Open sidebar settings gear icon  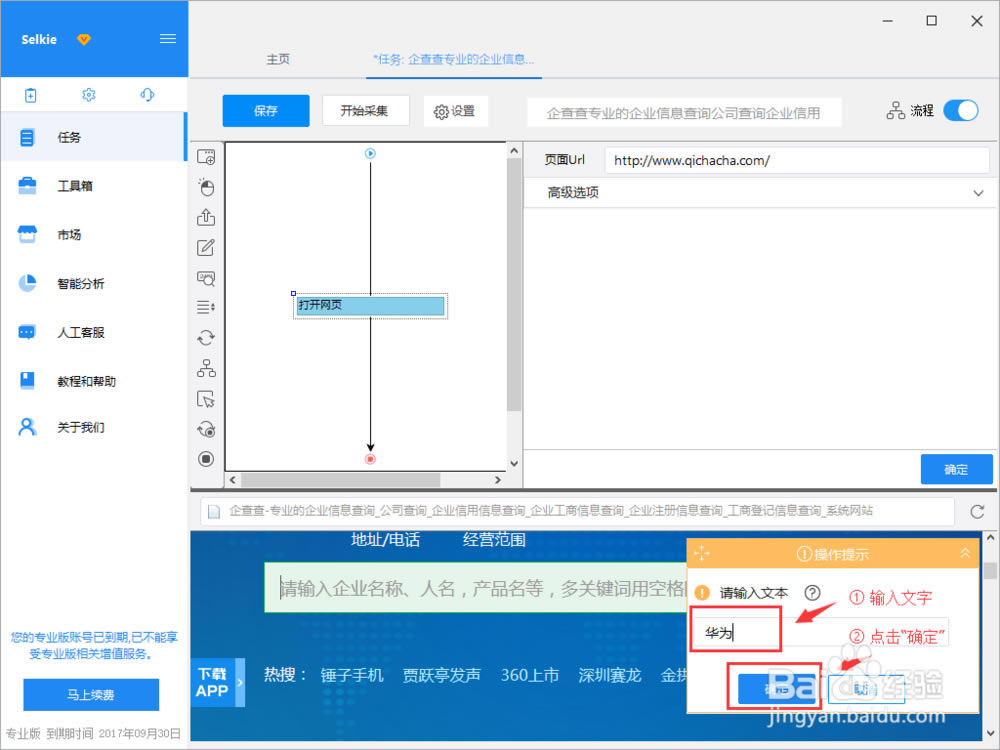pyautogui.click(x=89, y=95)
